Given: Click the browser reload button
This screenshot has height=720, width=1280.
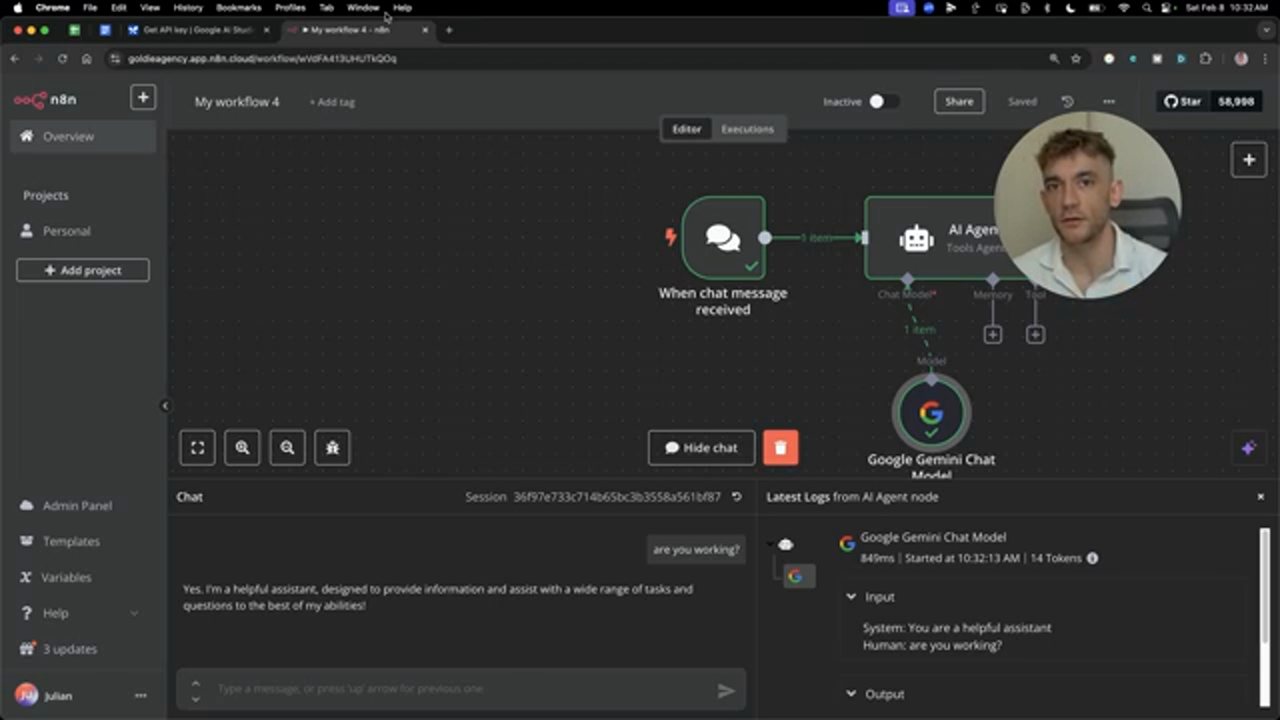Looking at the screenshot, I should coord(62,59).
